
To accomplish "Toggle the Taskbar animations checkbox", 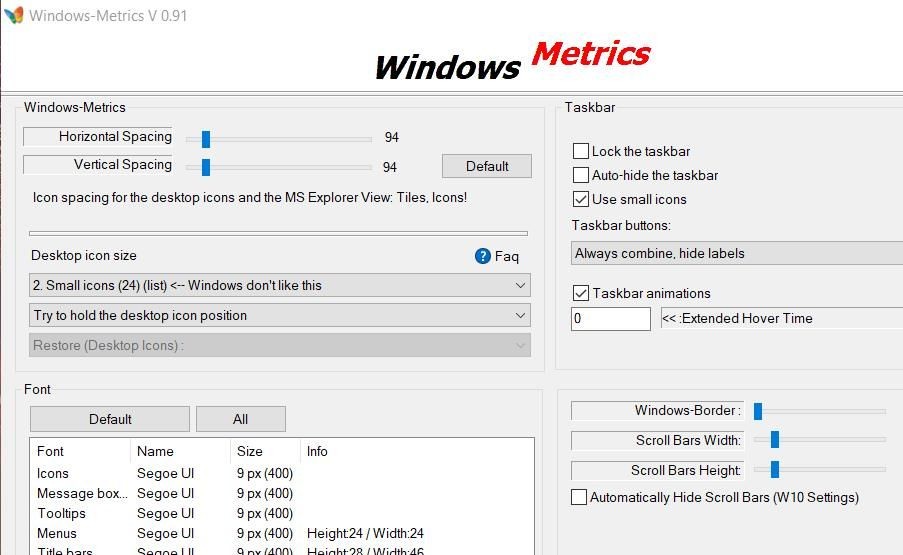I will 580,293.
